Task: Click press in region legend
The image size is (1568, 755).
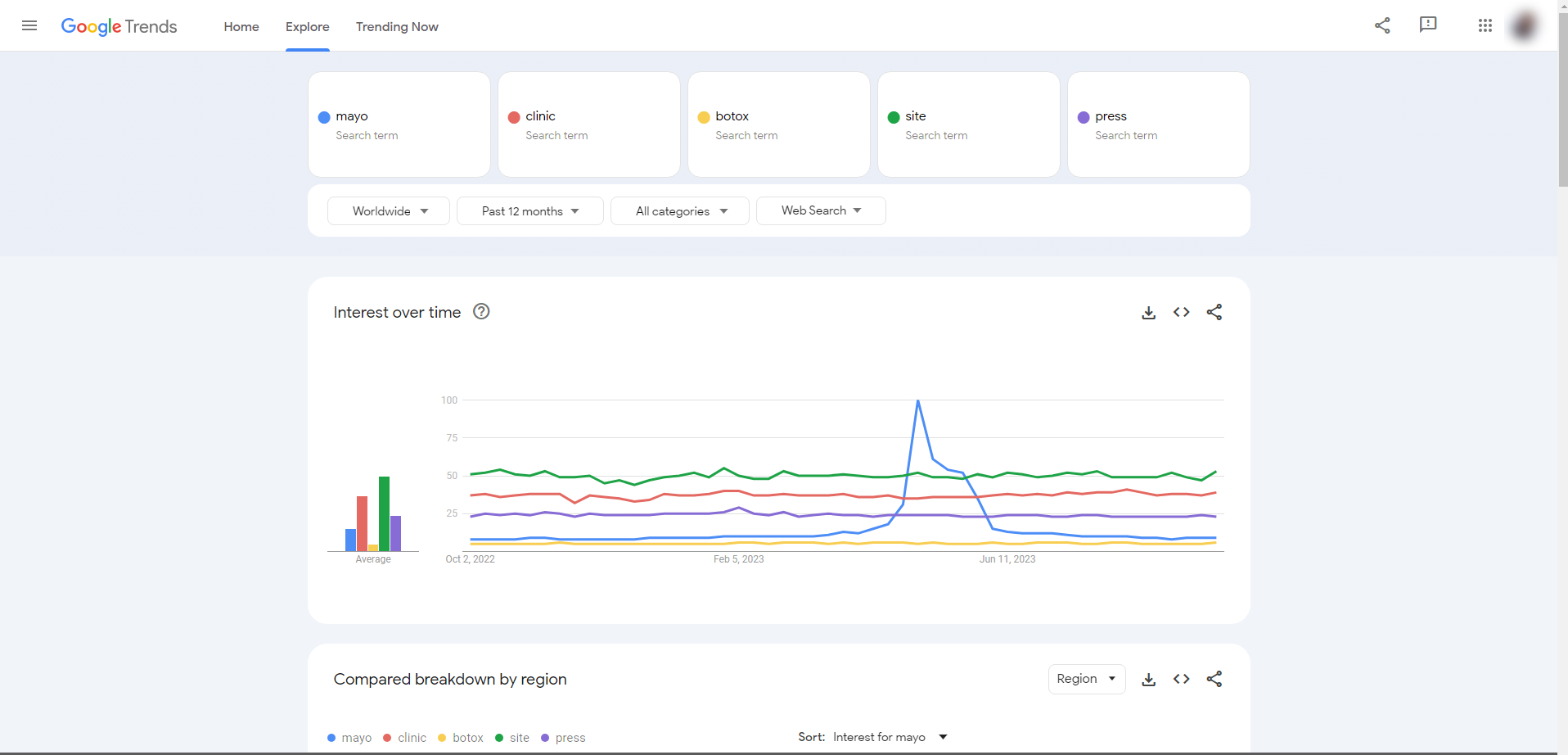Action: click(564, 738)
